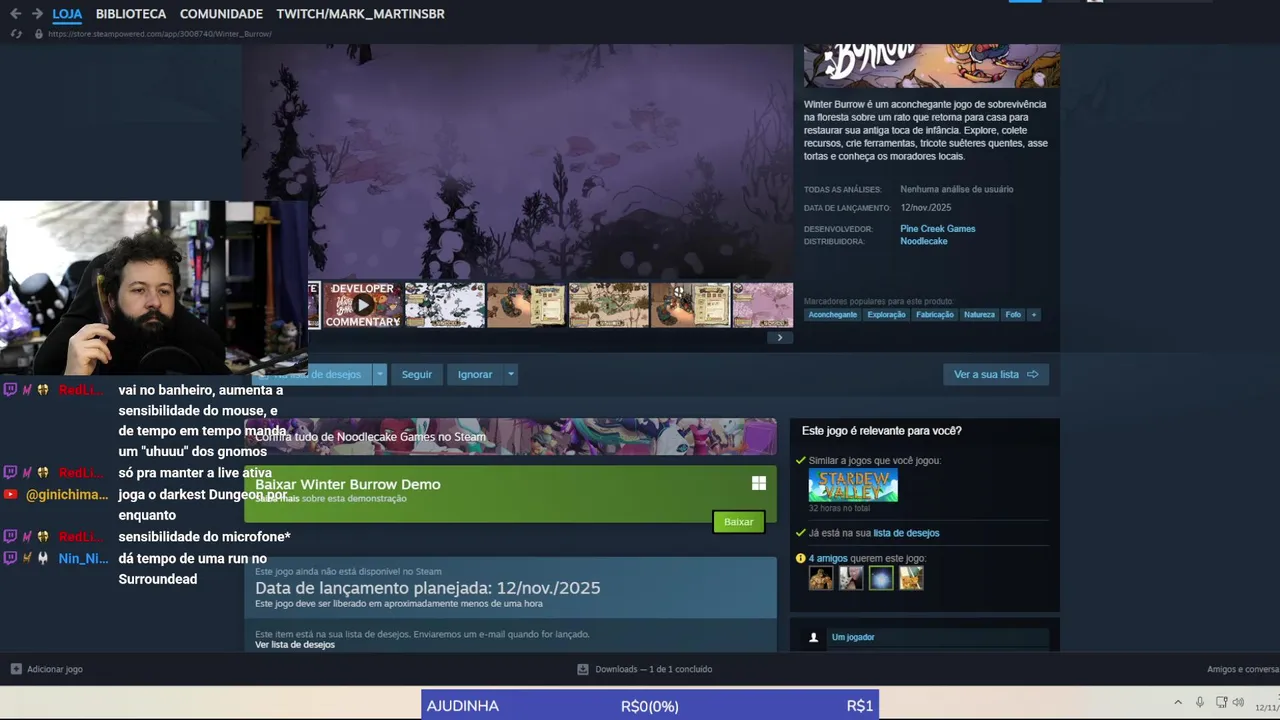
Task: Open the second friend avatar who wants this game
Action: [851, 578]
